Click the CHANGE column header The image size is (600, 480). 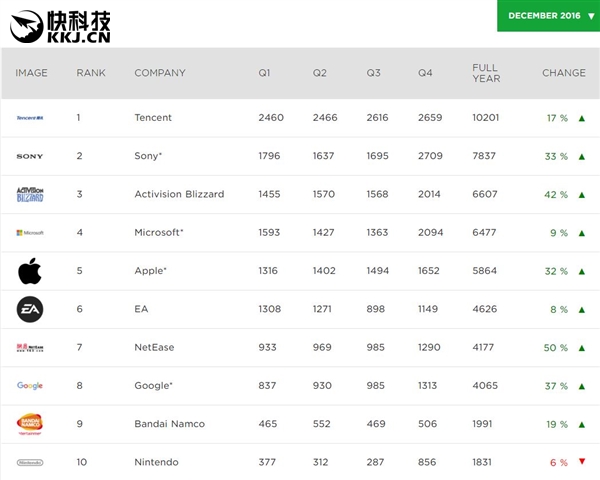pyautogui.click(x=564, y=73)
